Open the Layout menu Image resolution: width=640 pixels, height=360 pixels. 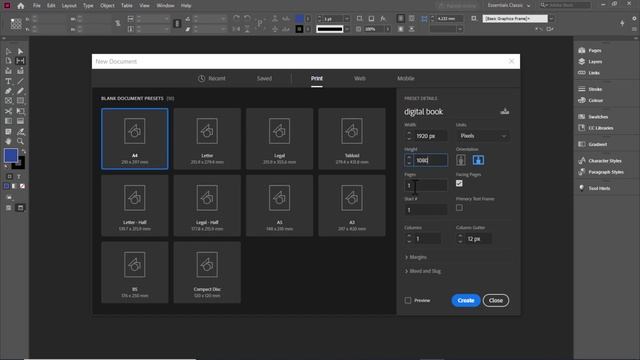69,6
